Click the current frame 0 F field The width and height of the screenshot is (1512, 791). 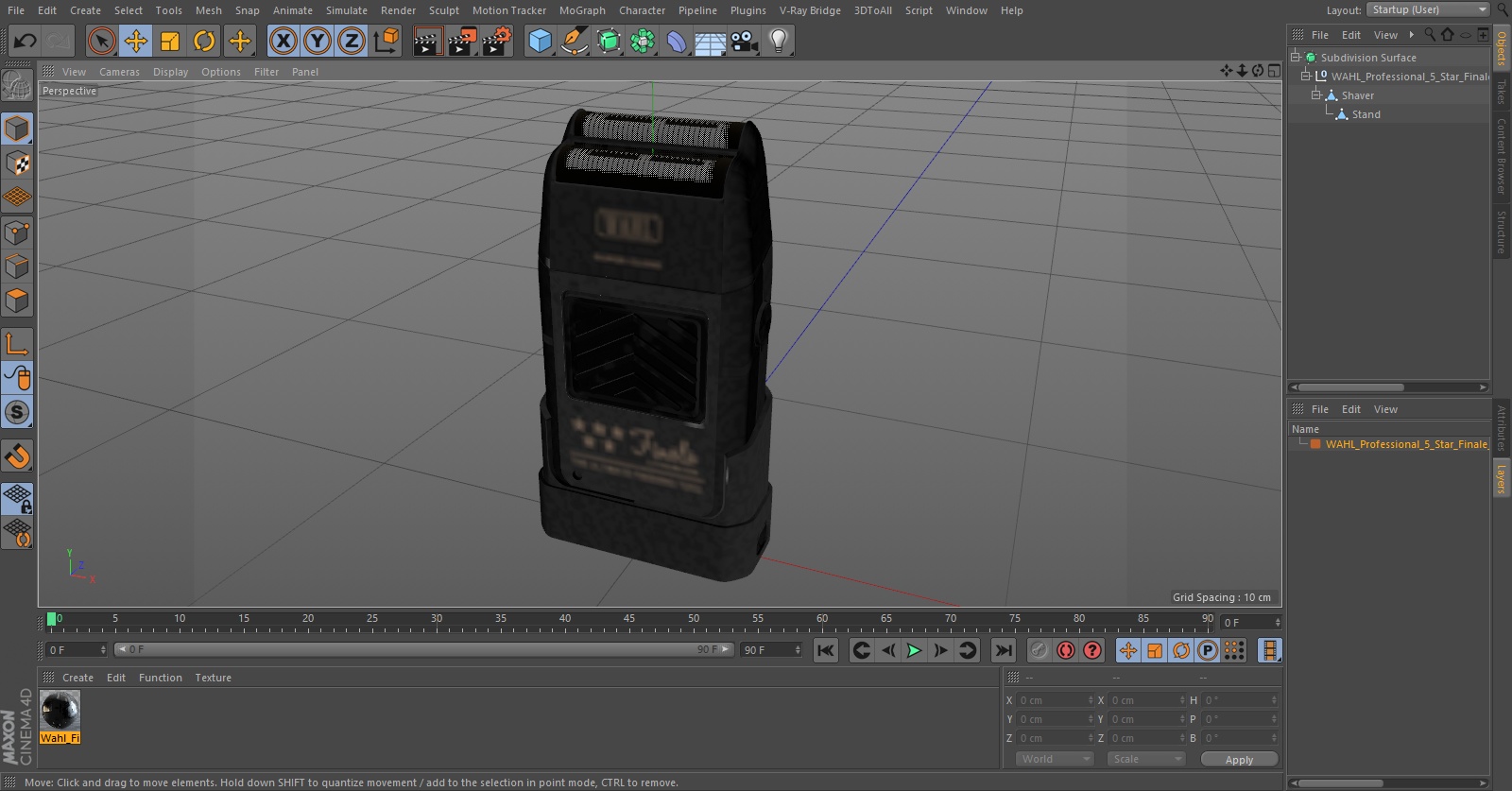[x=77, y=650]
